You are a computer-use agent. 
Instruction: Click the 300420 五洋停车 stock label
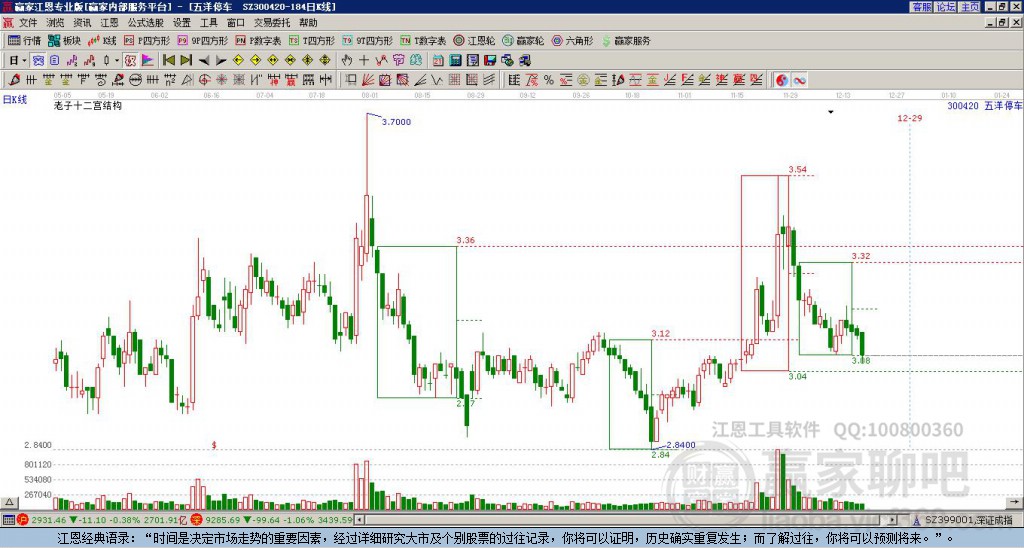(x=984, y=105)
